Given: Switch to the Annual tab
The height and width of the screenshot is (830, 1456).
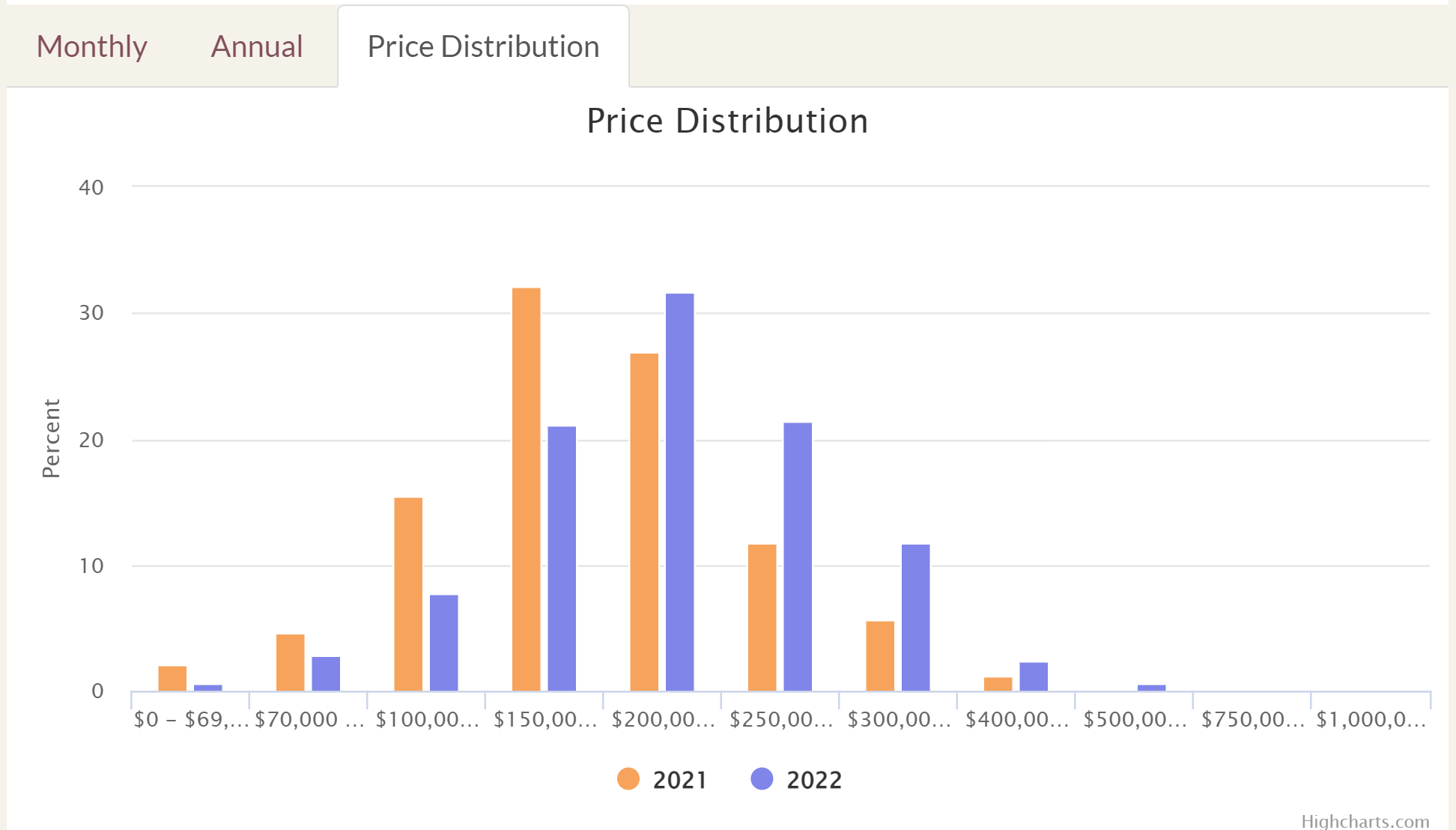Looking at the screenshot, I should [x=256, y=46].
